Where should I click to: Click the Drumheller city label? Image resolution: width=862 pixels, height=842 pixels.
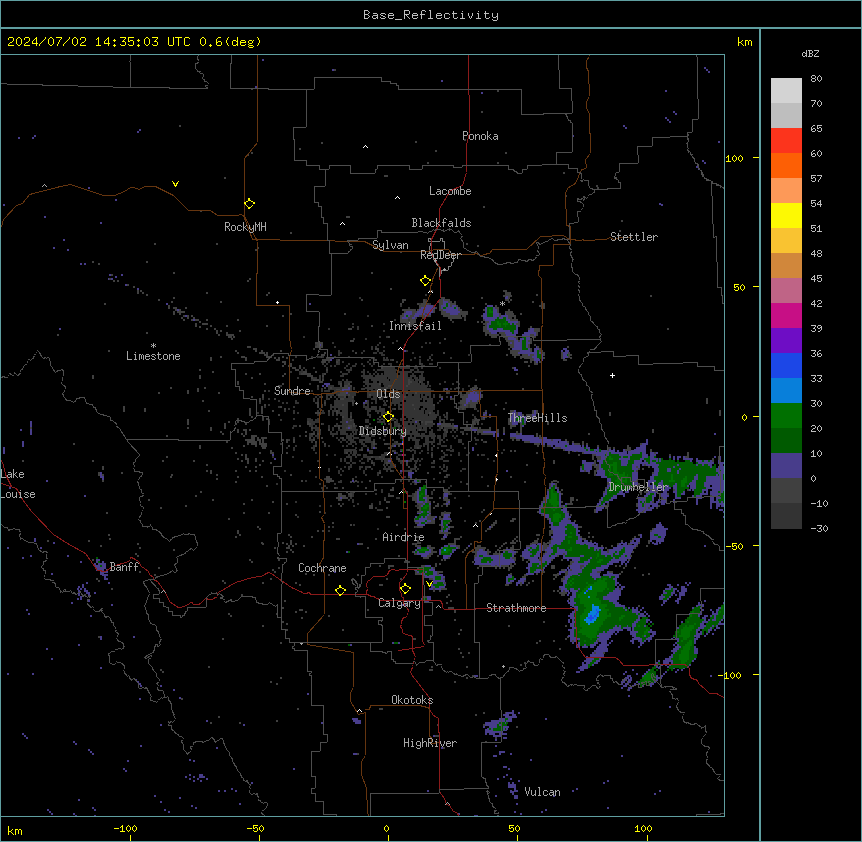(638, 487)
